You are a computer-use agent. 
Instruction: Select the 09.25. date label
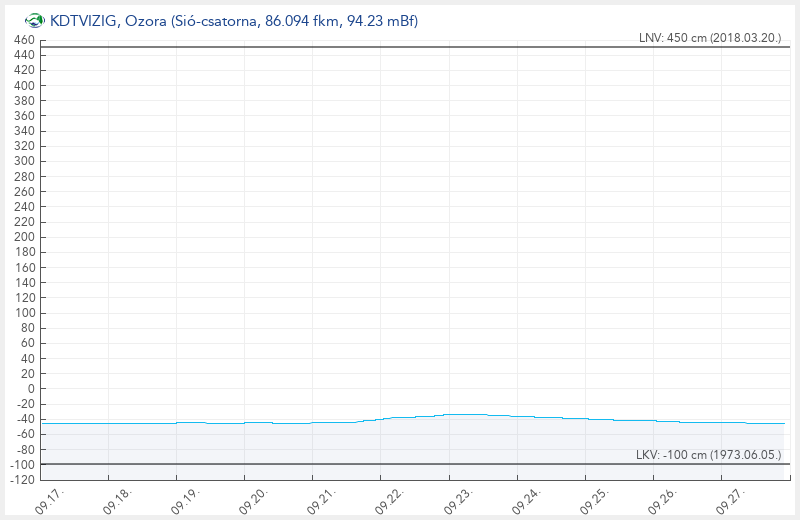click(593, 500)
